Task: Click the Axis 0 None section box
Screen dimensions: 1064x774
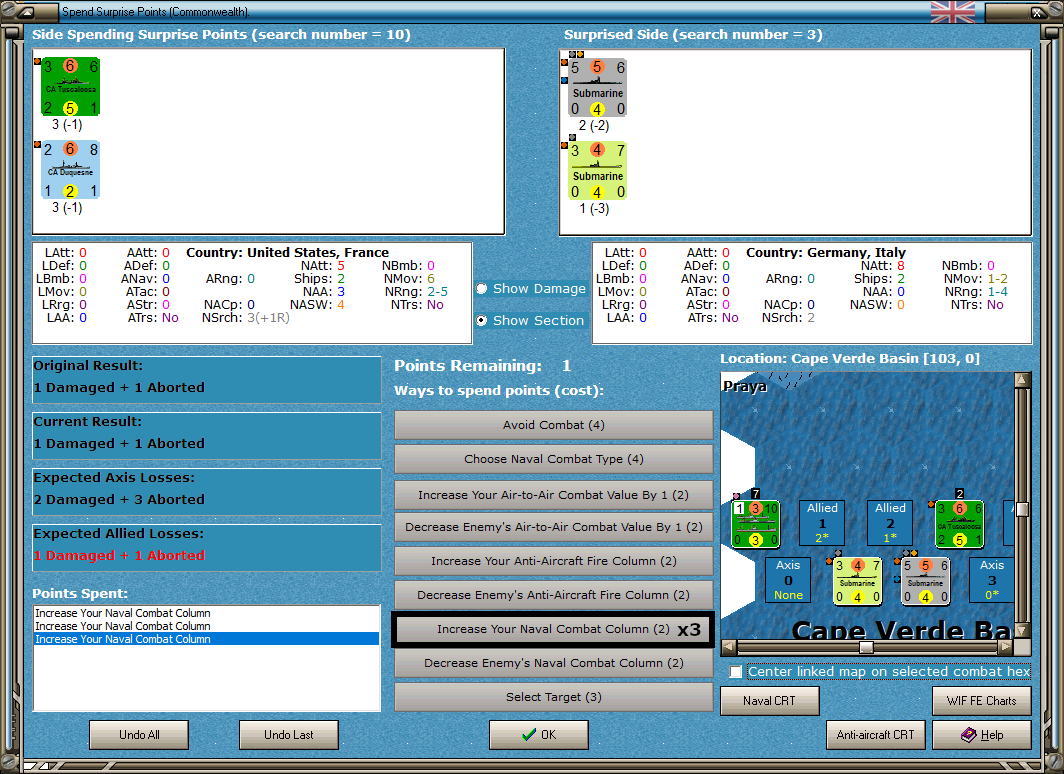Action: [788, 580]
